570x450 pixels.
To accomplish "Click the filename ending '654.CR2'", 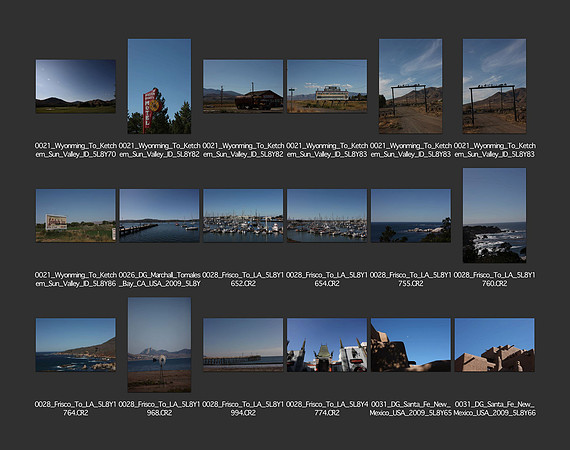I will click(327, 279).
